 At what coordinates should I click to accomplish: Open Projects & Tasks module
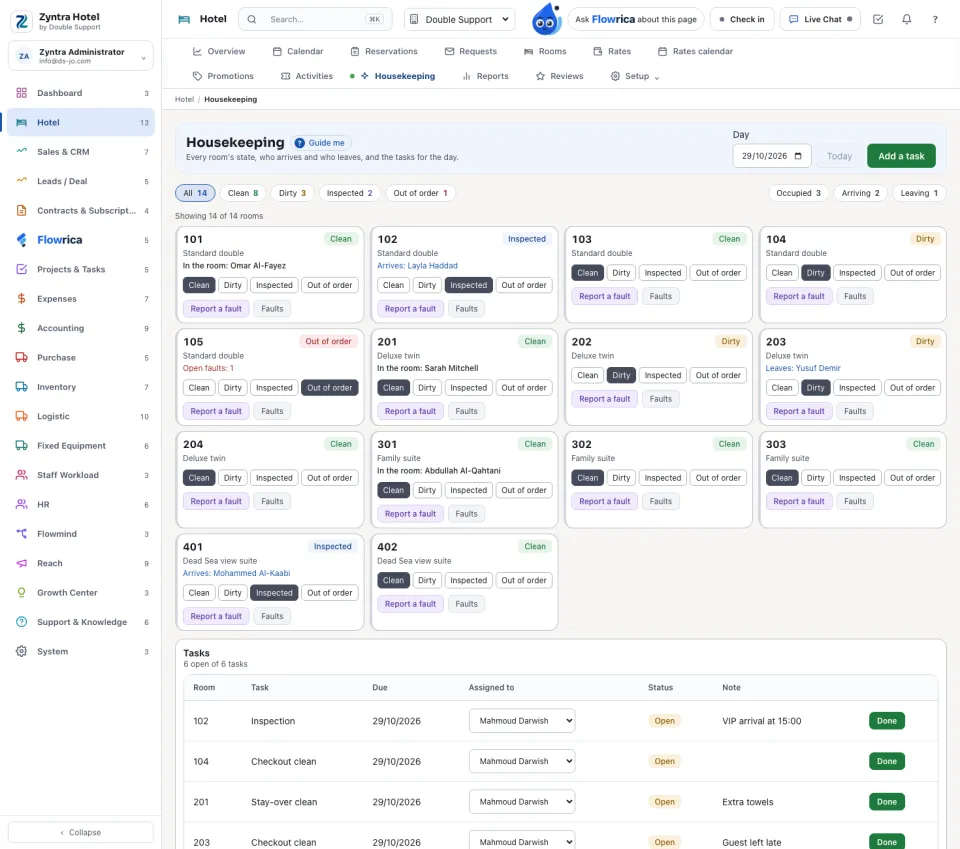pos(81,269)
